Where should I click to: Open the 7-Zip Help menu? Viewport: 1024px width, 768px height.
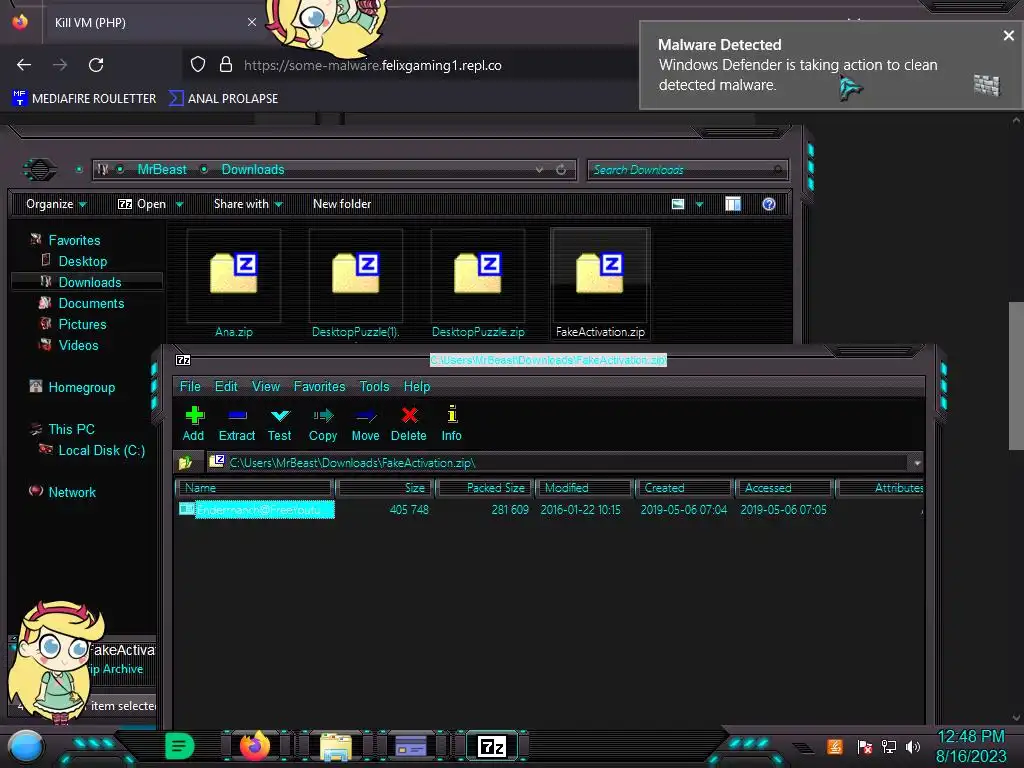tap(417, 387)
